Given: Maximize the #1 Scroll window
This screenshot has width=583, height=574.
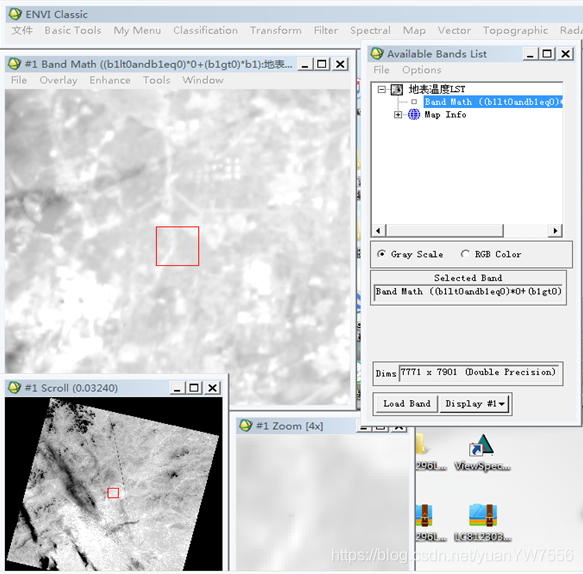Looking at the screenshot, I should tap(194, 388).
